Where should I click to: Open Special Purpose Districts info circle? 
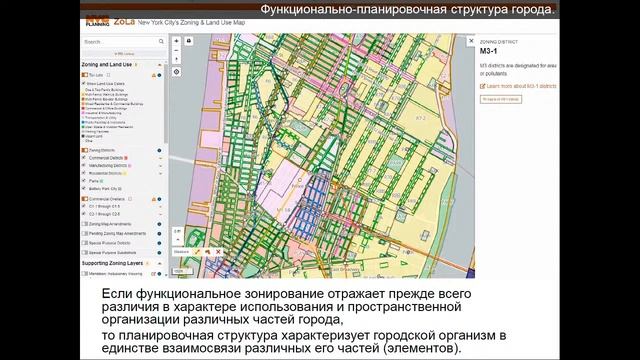coord(159,243)
